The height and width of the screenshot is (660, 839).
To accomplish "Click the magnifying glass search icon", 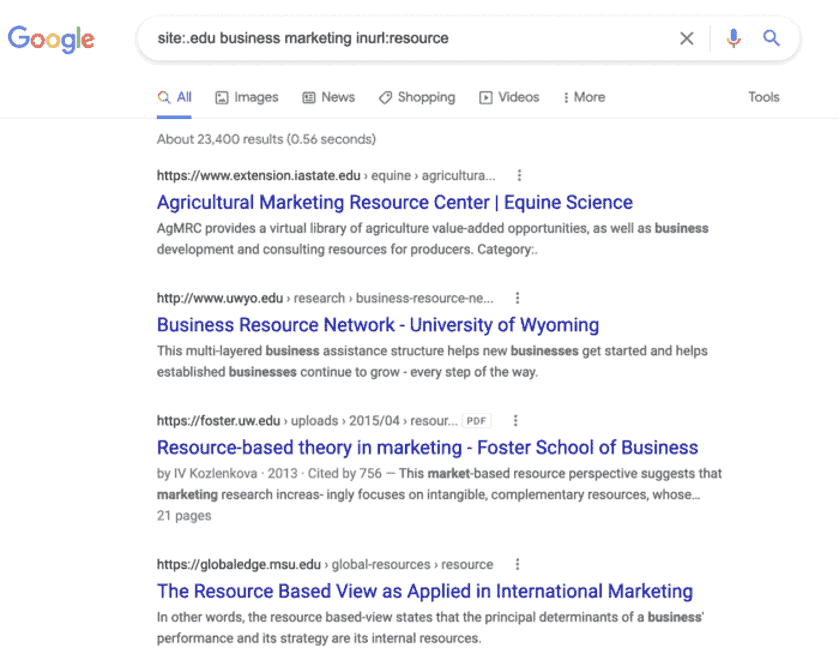I will point(771,38).
